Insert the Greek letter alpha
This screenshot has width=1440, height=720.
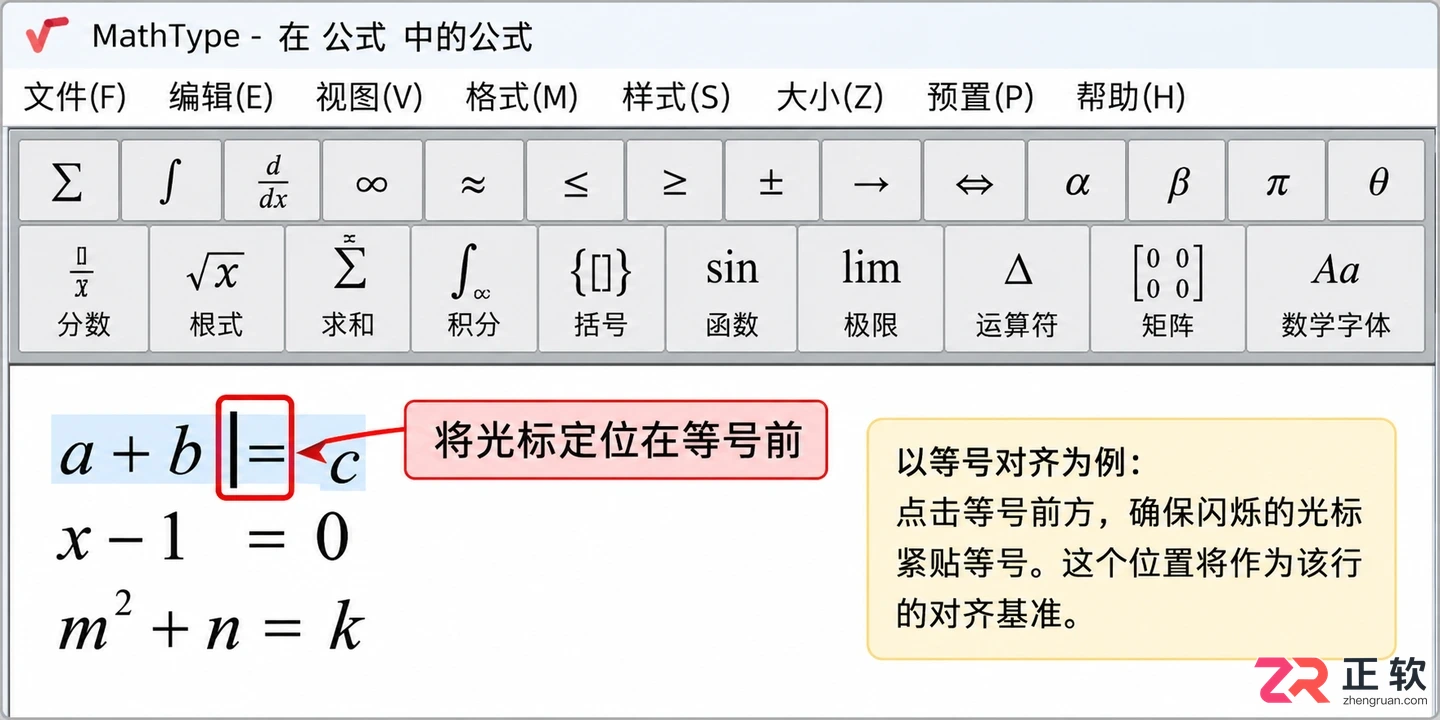pyautogui.click(x=1077, y=181)
